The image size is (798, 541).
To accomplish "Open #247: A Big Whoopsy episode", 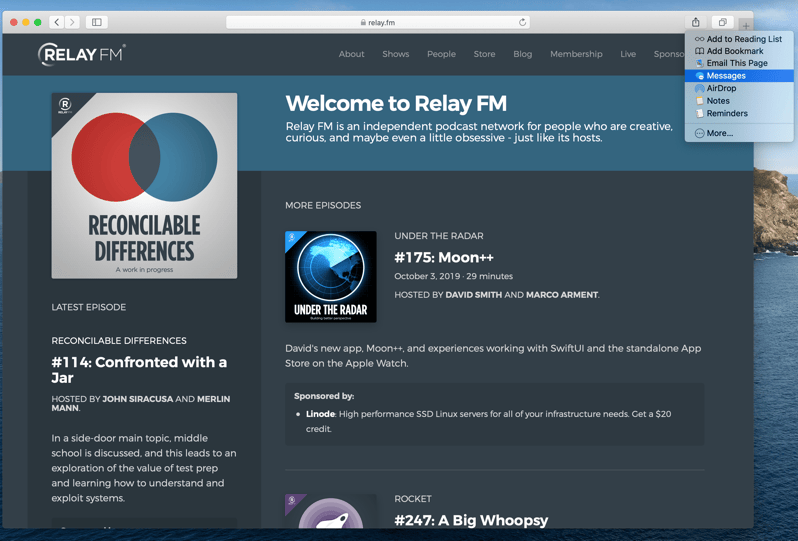I will (x=471, y=520).
